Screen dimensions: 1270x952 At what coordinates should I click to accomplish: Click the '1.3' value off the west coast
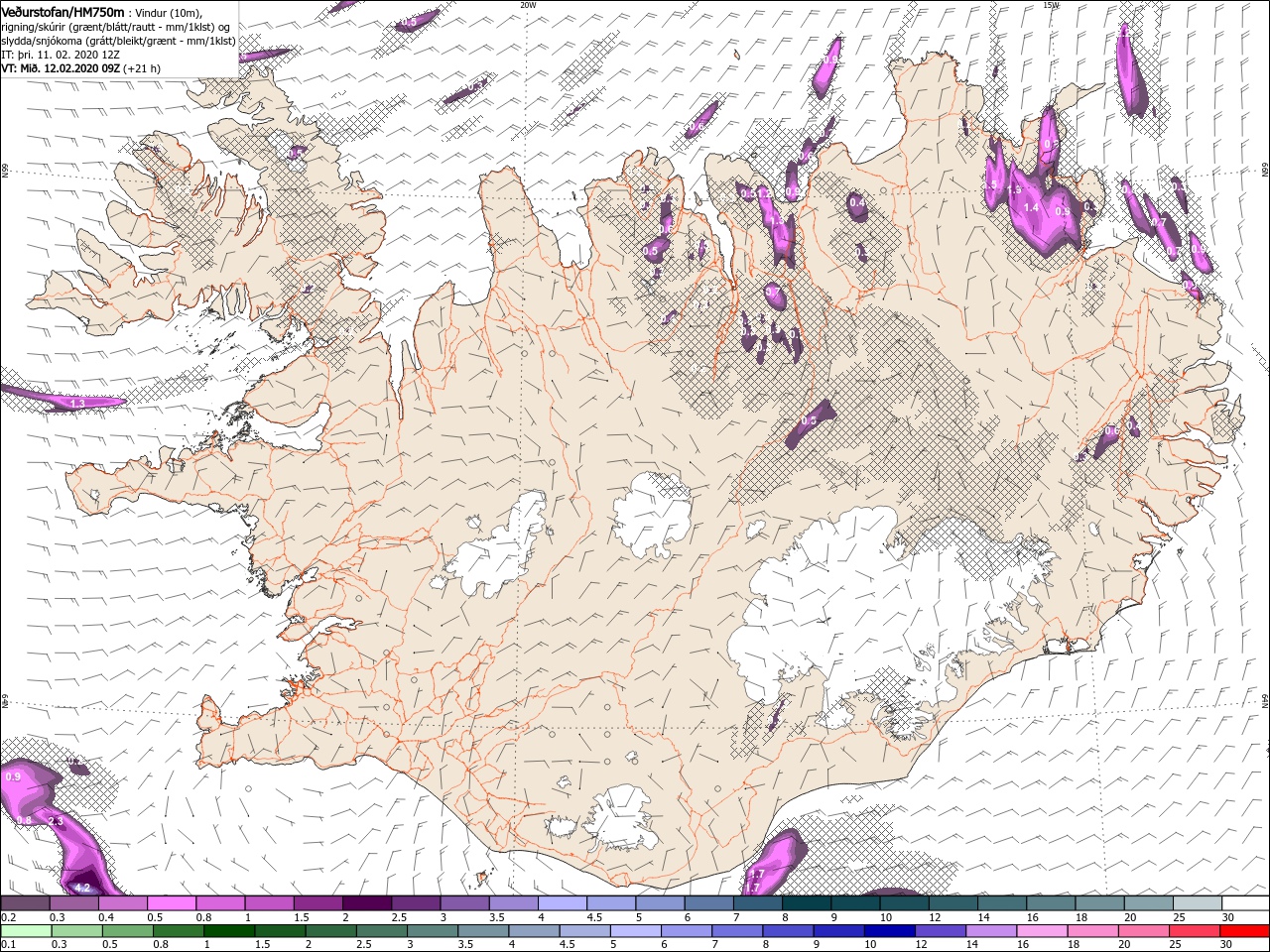tap(76, 403)
